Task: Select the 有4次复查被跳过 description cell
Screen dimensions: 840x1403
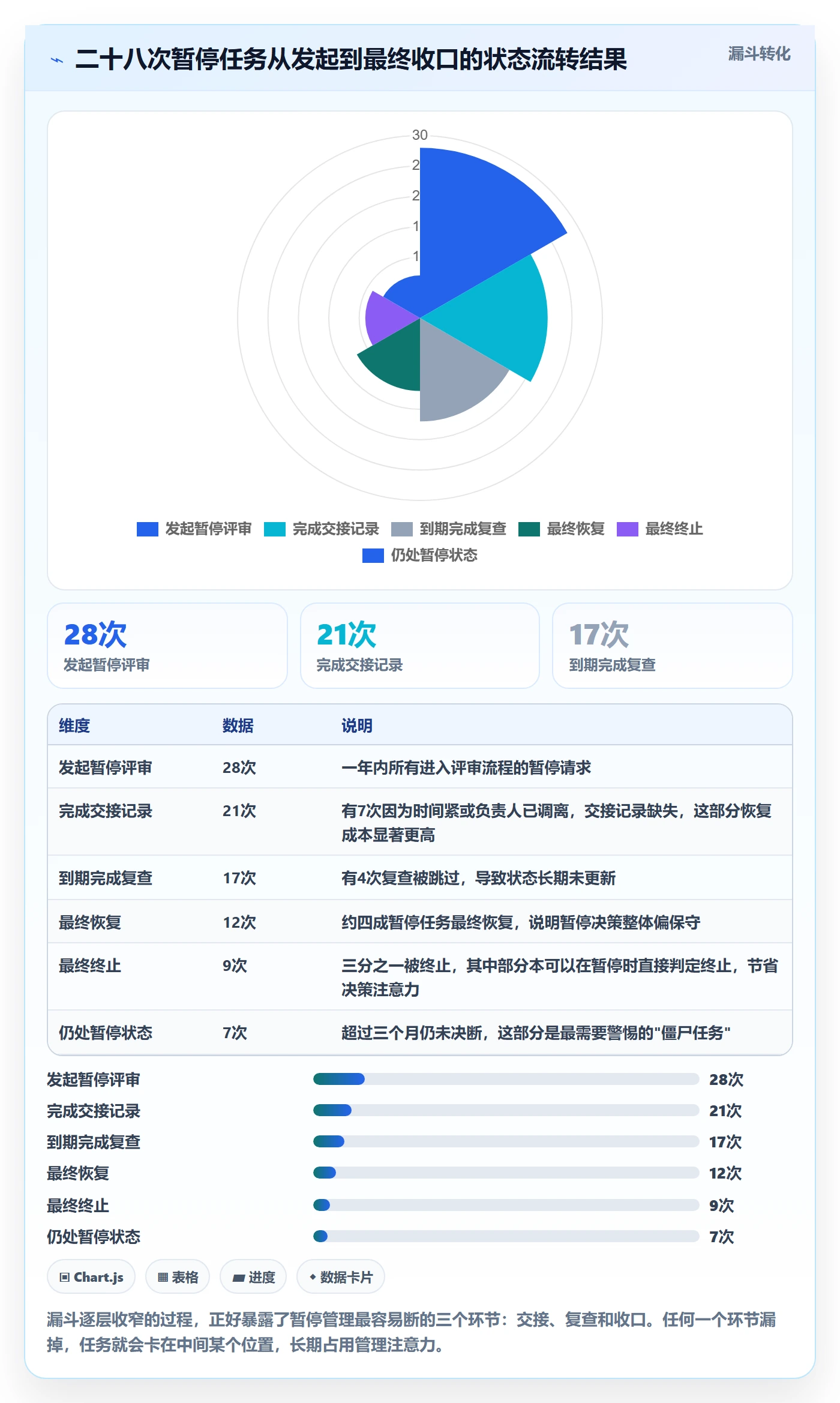Action: tap(479, 878)
